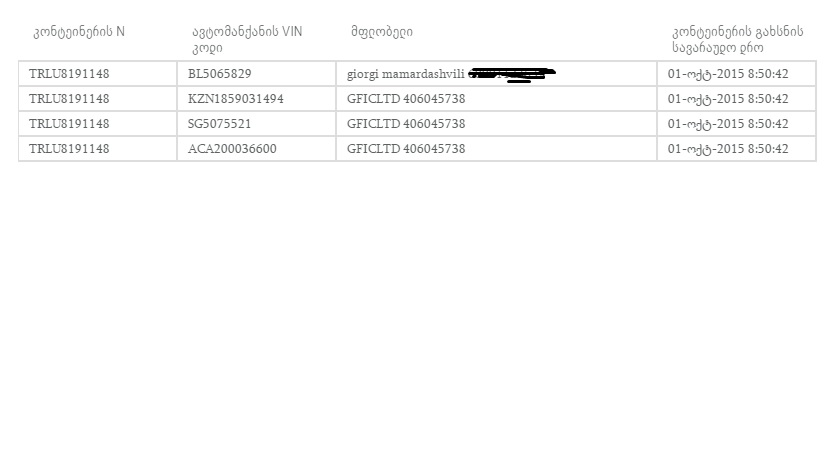The height and width of the screenshot is (460, 836).
Task: Select VIN code ACA200036600 cell
Action: coord(256,149)
